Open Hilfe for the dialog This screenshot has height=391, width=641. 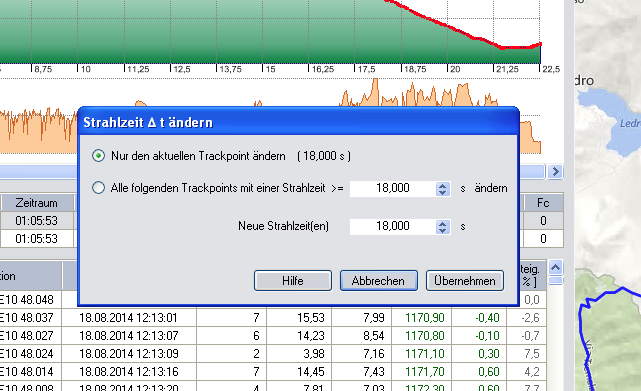coord(293,281)
